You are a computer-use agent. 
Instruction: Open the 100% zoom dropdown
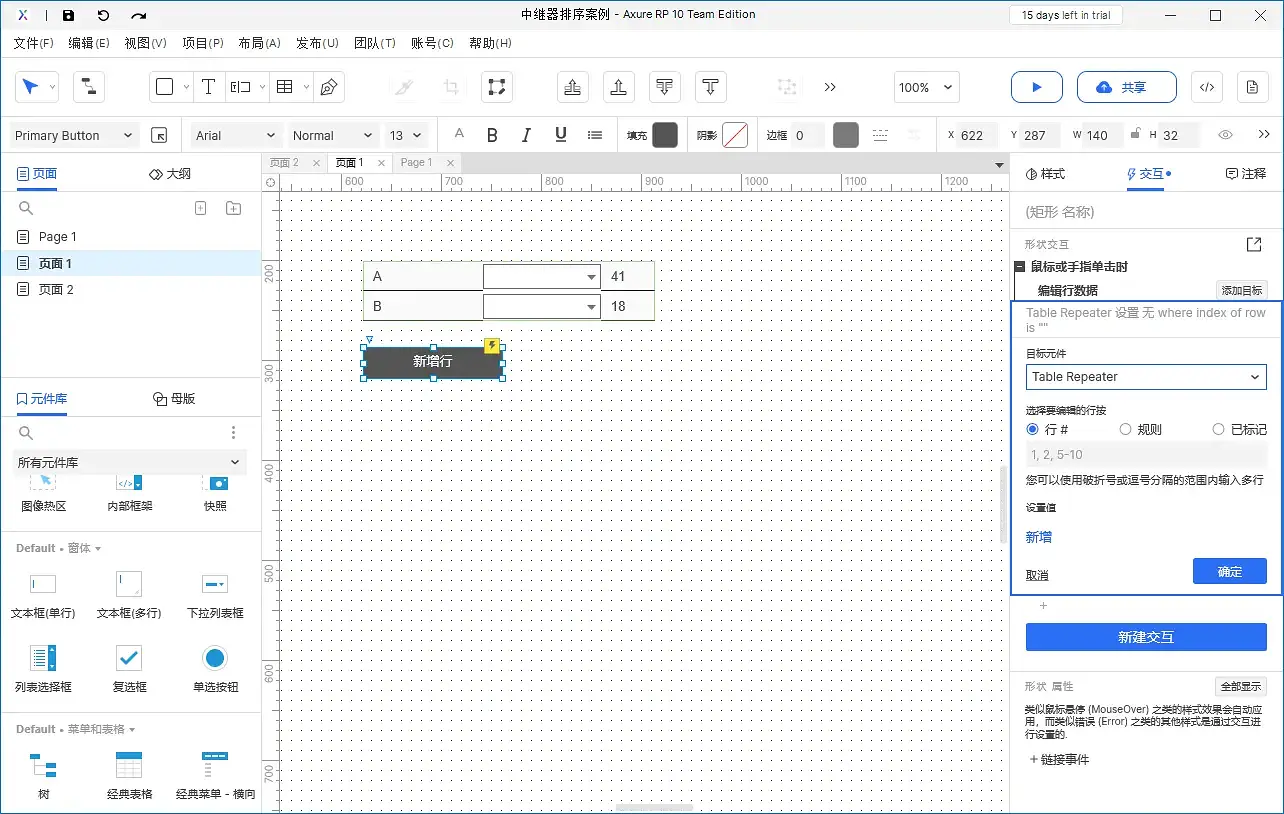click(x=926, y=87)
